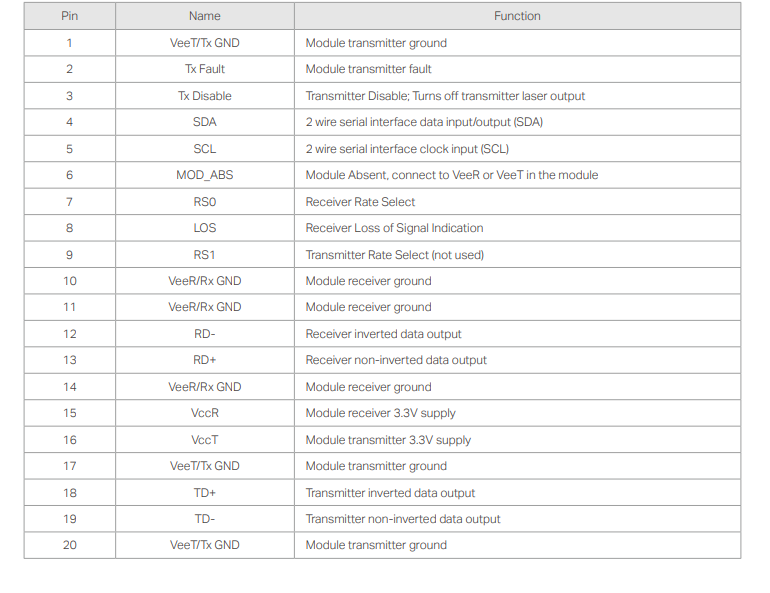Click the Name column header
This screenshot has height=593, width=770.
pyautogui.click(x=204, y=16)
